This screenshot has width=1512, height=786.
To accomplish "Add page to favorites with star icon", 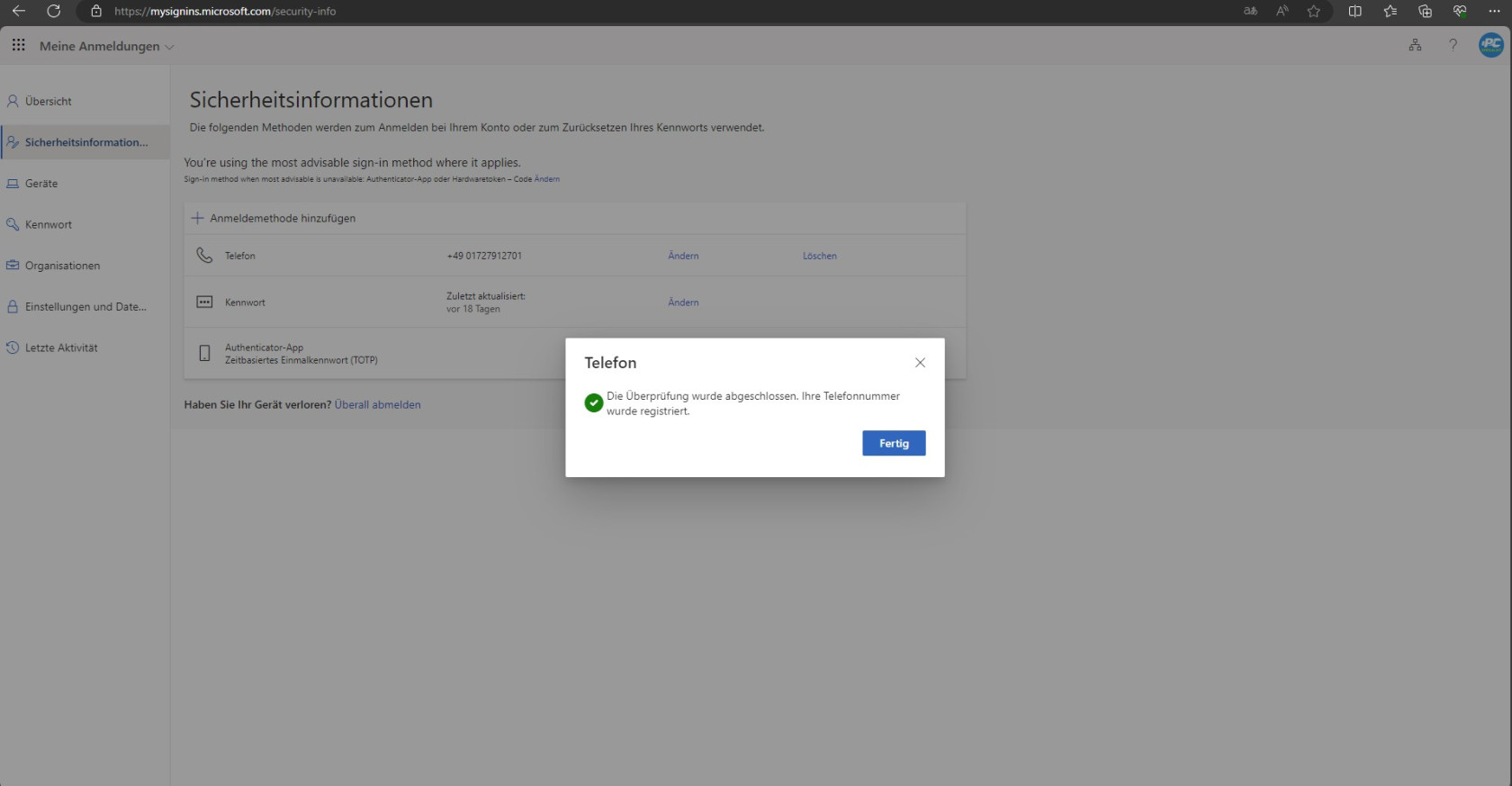I will [1314, 12].
